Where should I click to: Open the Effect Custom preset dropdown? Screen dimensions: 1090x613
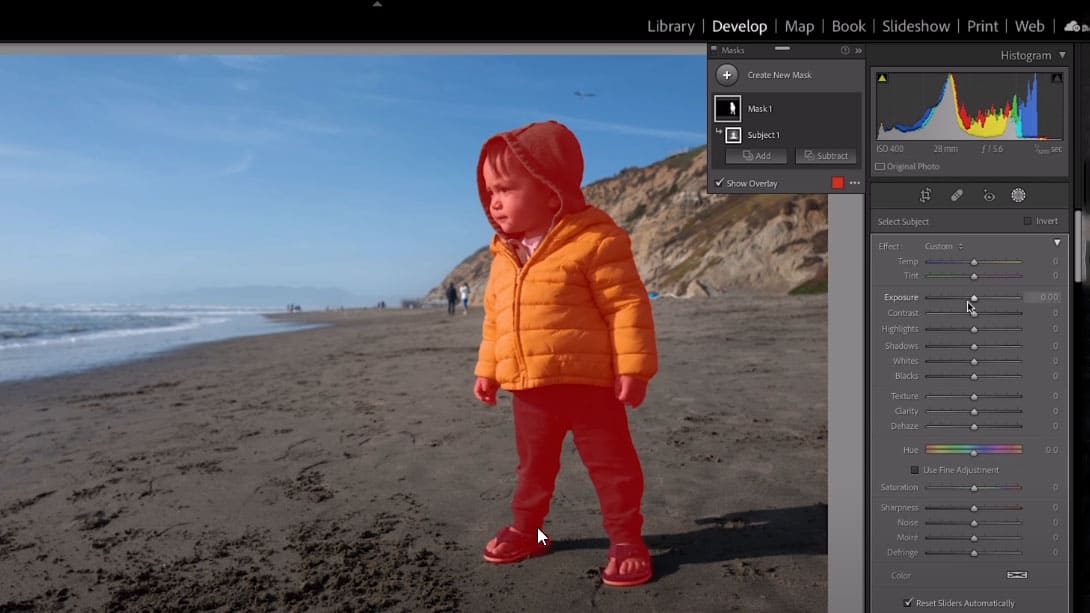pos(941,245)
